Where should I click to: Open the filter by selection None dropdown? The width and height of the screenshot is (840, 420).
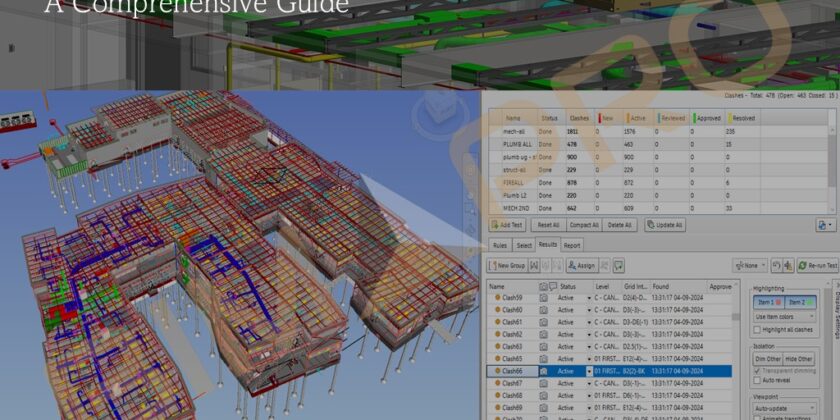[750, 265]
